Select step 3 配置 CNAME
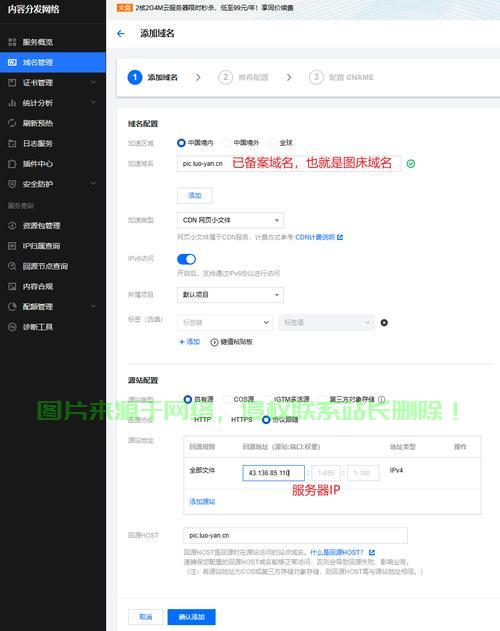 pos(341,77)
